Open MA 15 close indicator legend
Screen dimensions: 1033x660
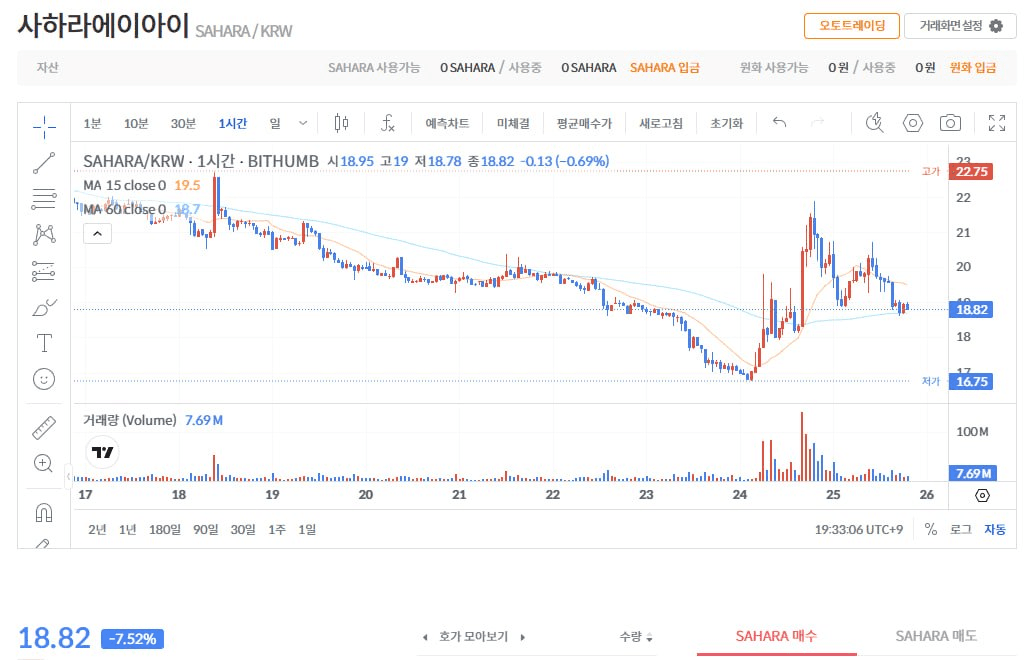[x=125, y=185]
